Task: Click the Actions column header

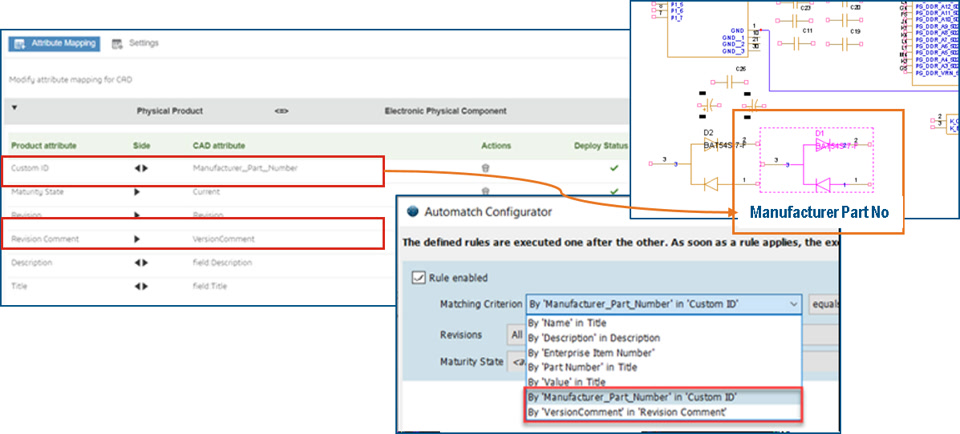Action: pos(496,146)
